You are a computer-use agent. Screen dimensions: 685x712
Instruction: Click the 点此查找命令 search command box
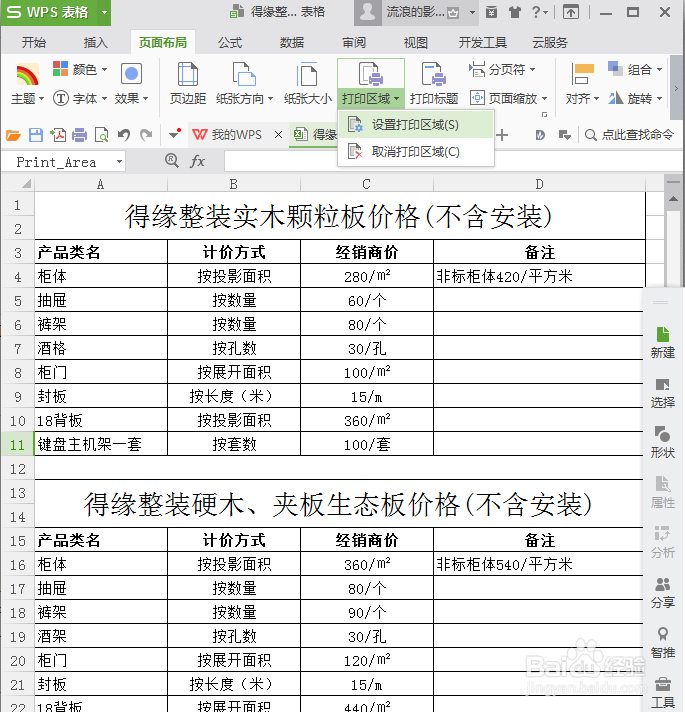631,135
